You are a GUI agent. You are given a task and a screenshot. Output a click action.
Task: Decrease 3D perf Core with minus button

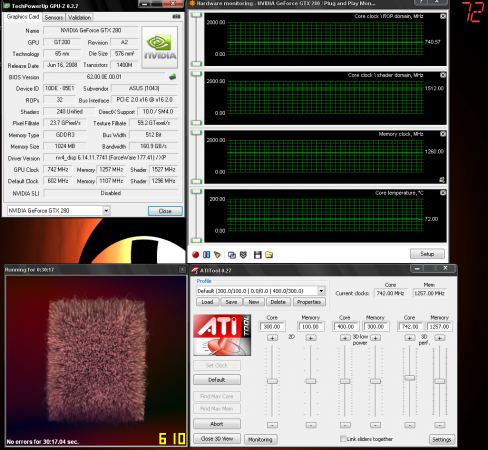pyautogui.click(x=410, y=425)
